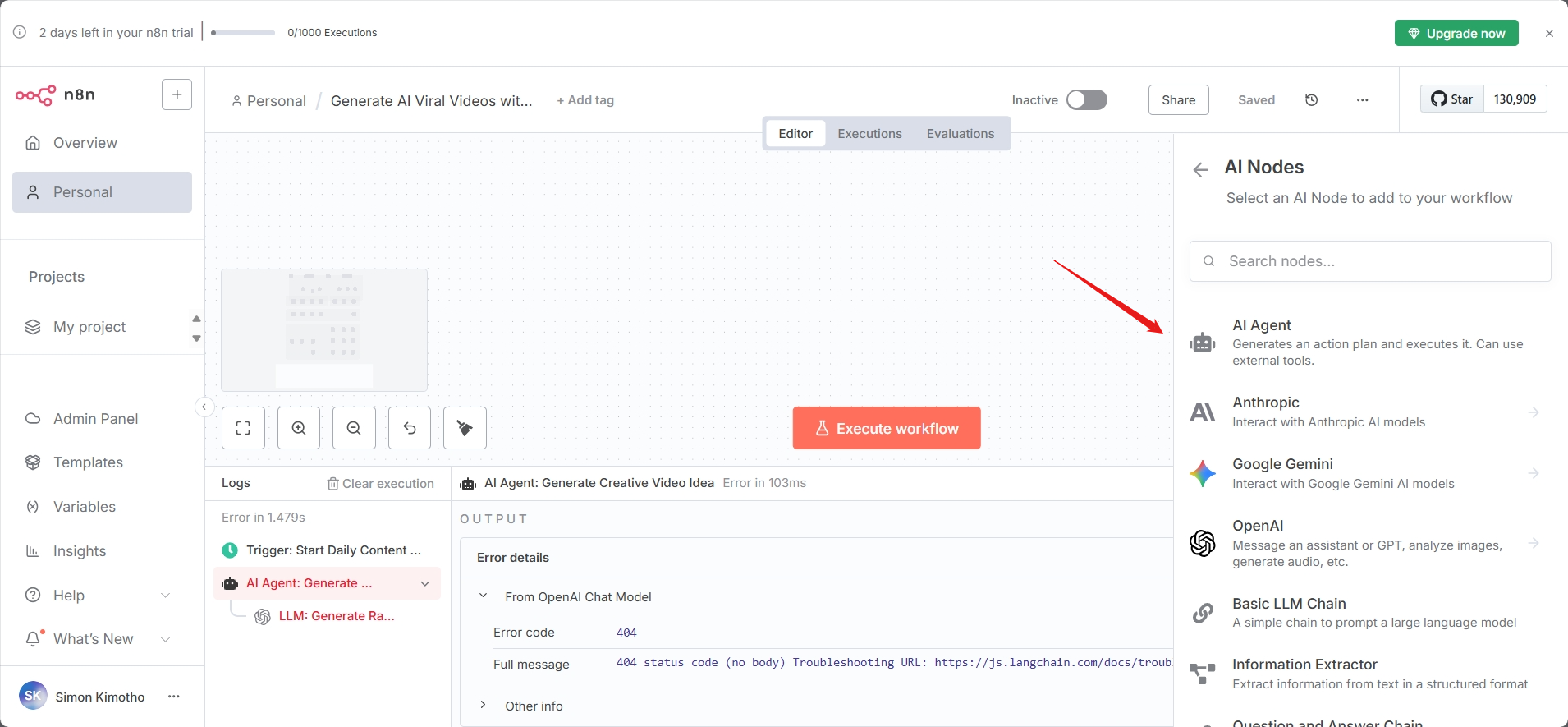This screenshot has height=727, width=1568.
Task: Click the reset zoom button
Action: [410, 428]
